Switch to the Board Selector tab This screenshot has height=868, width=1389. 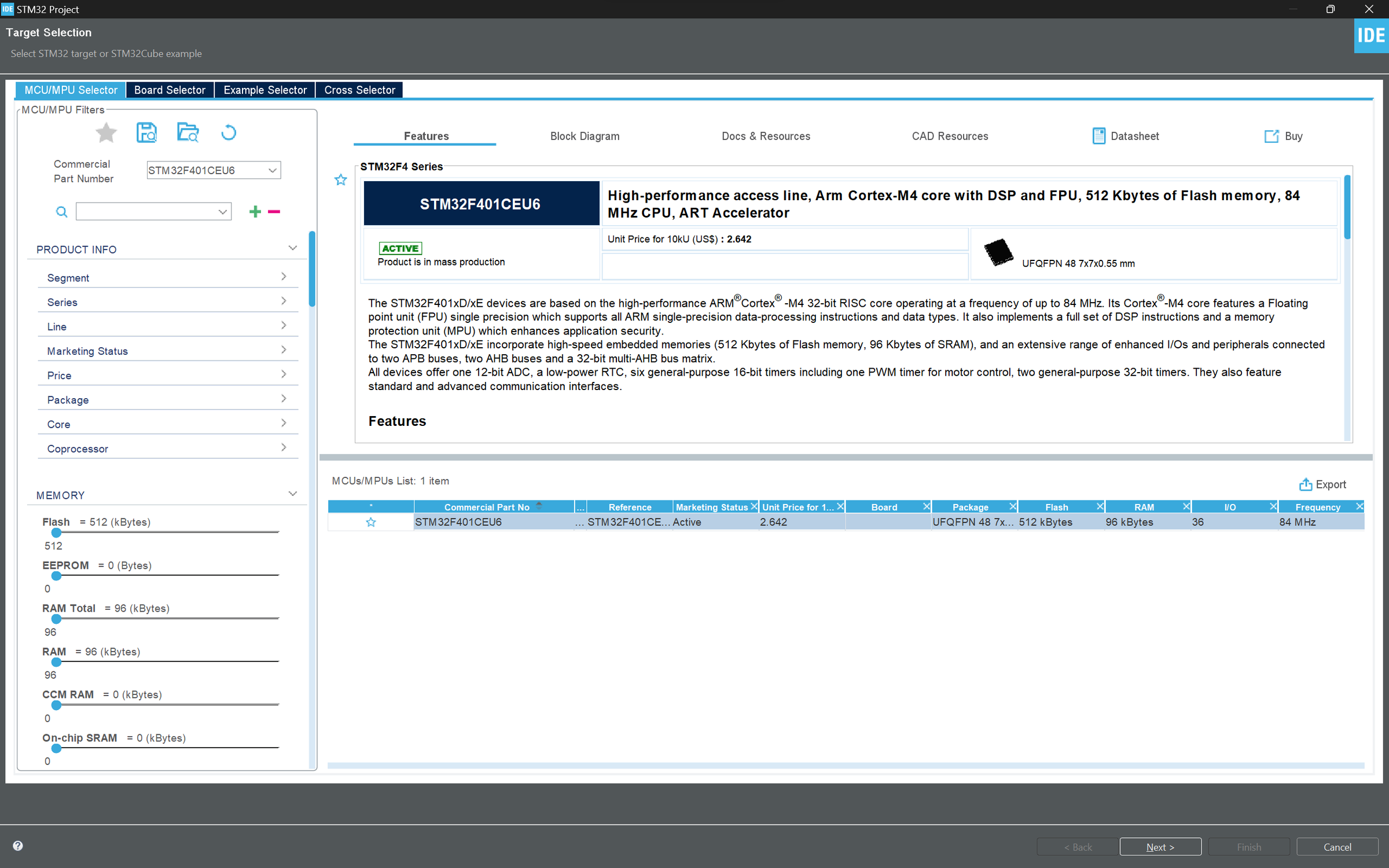tap(170, 90)
